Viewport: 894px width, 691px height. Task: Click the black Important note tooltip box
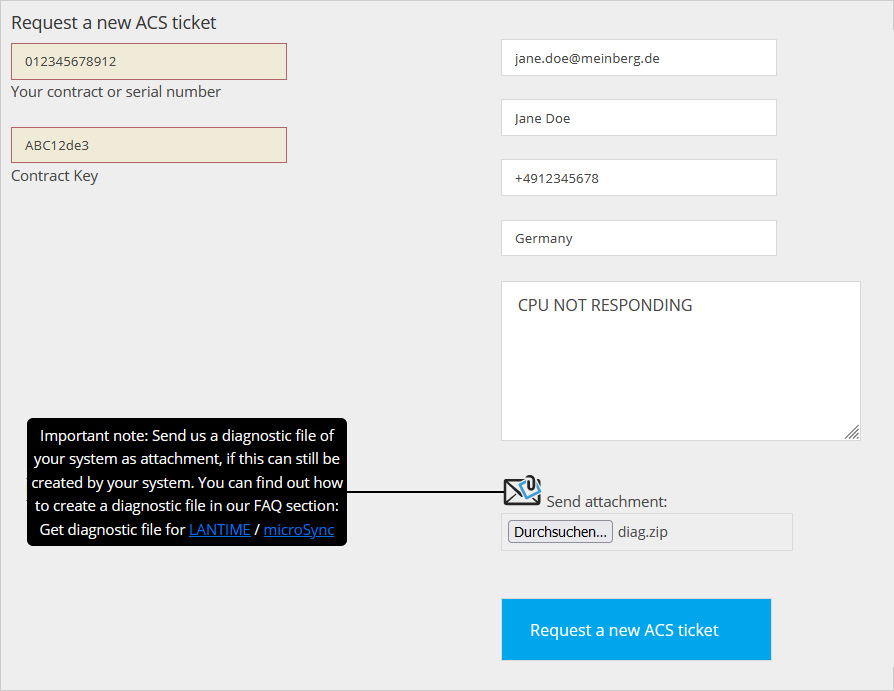[x=187, y=460]
